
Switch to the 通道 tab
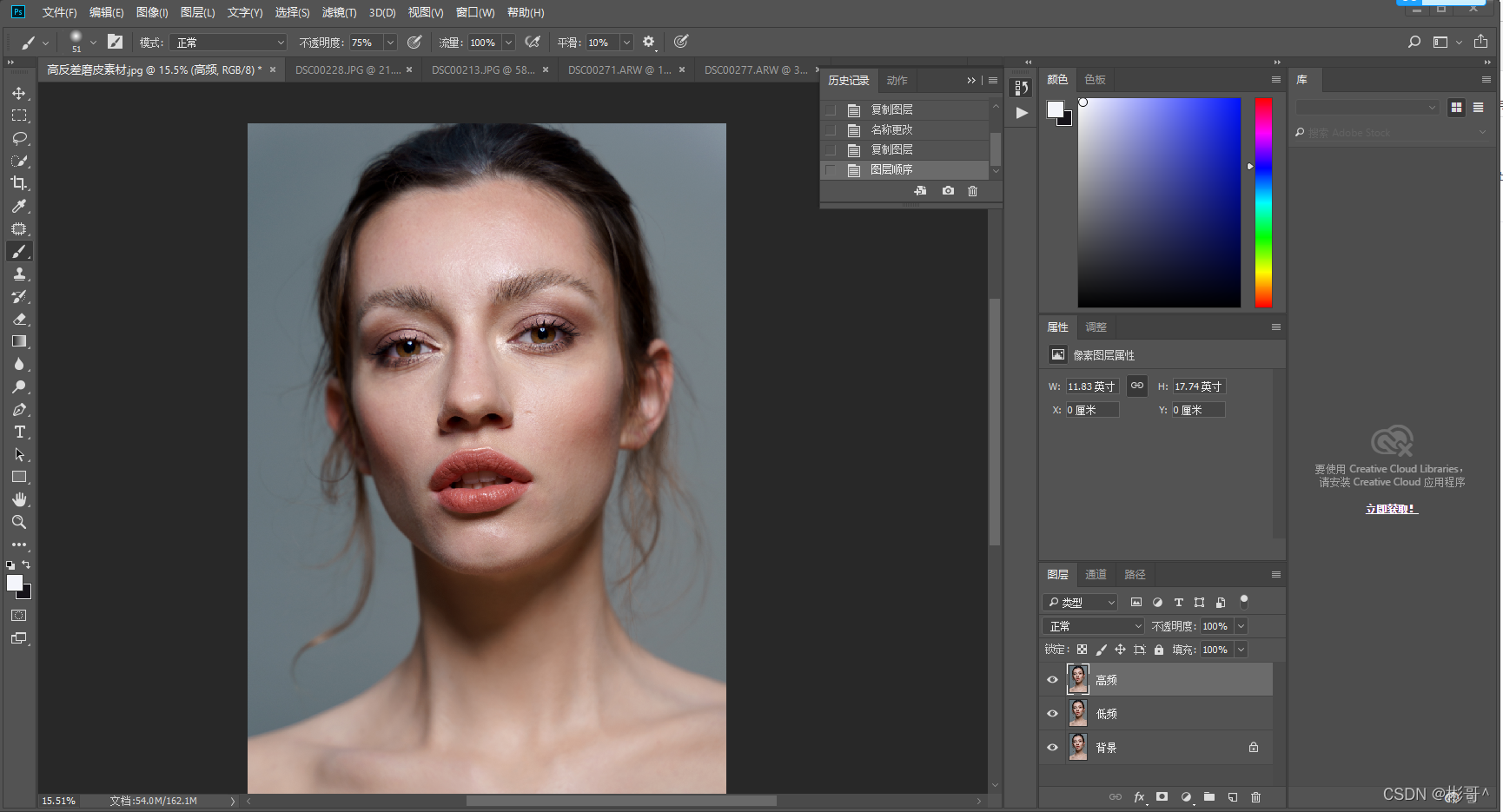point(1096,575)
